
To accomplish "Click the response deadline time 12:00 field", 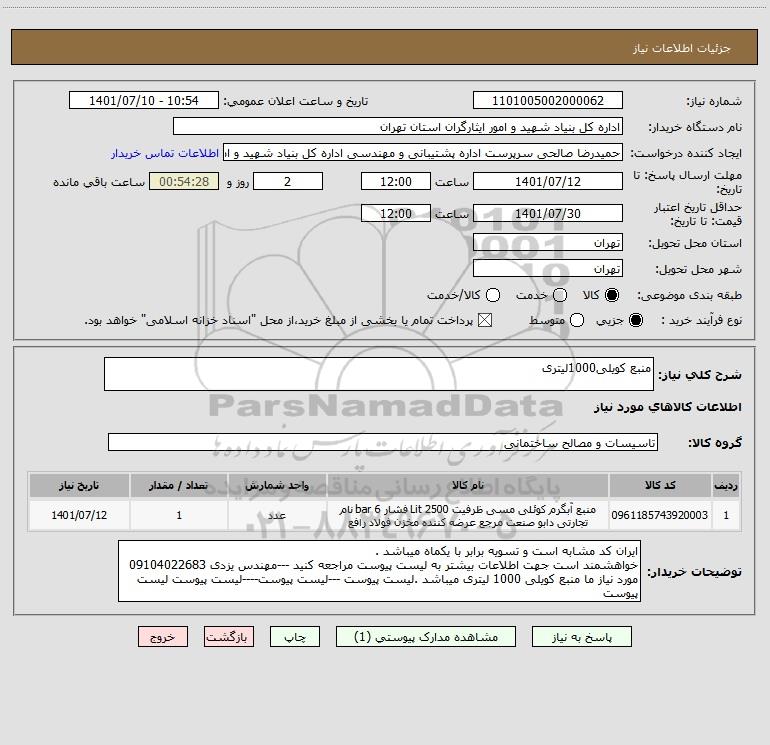I will 396,181.
